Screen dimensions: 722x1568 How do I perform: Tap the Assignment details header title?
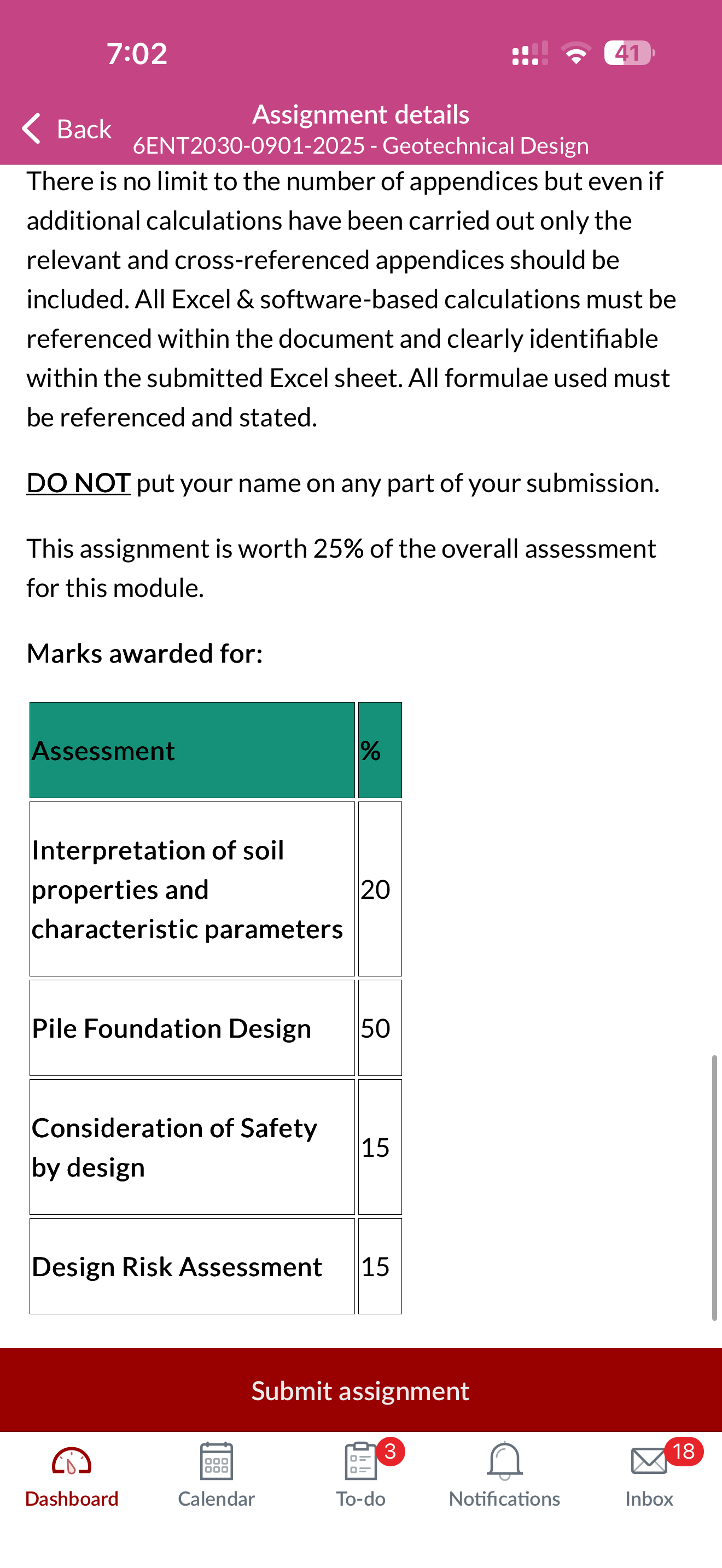[x=361, y=114]
